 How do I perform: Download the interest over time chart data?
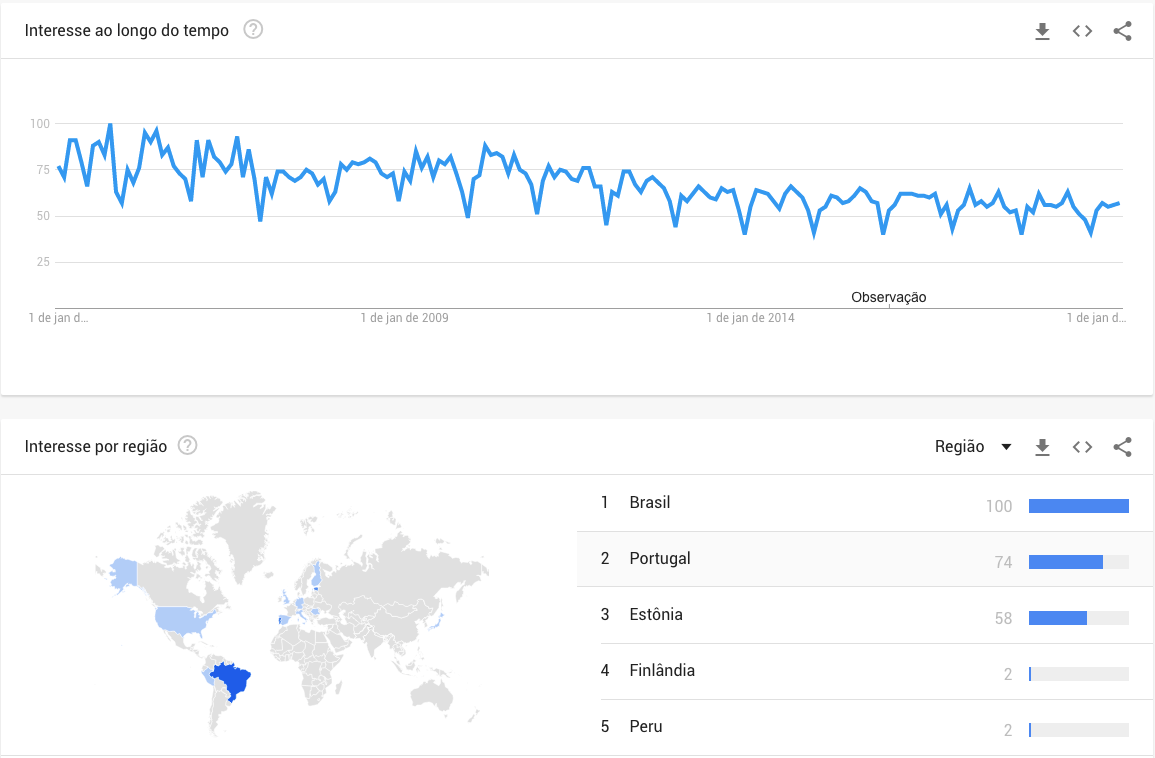(1042, 31)
